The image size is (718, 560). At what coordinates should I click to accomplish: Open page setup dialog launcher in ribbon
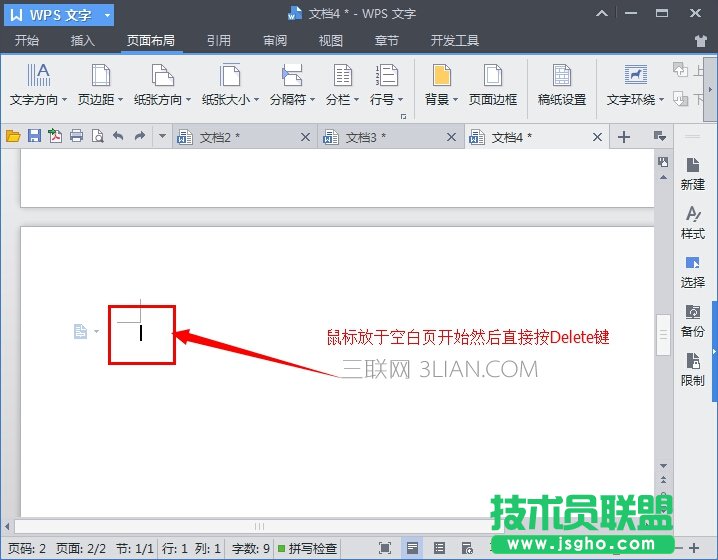tap(403, 117)
